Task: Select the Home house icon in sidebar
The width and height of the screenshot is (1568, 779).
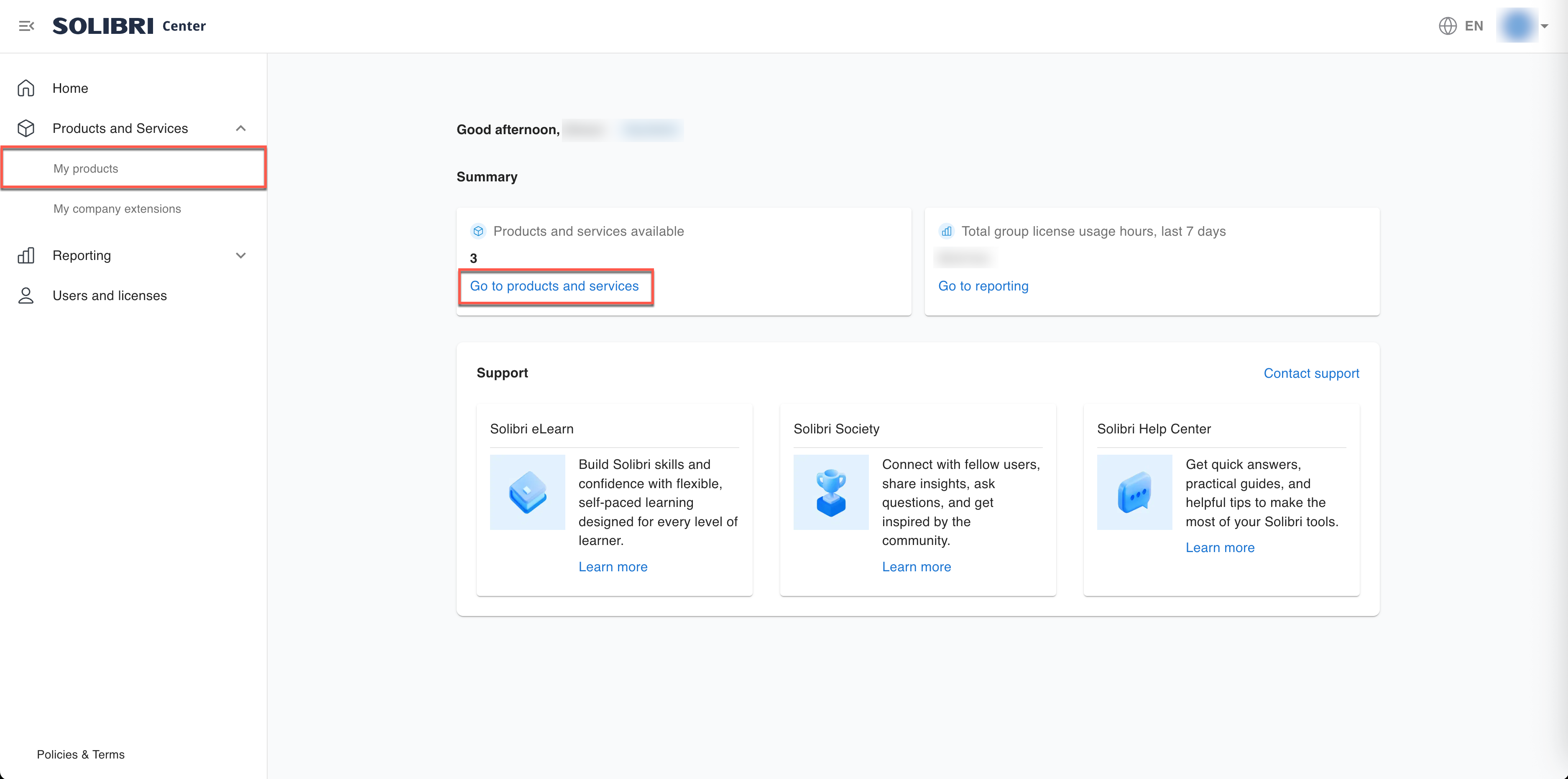Action: tap(26, 88)
